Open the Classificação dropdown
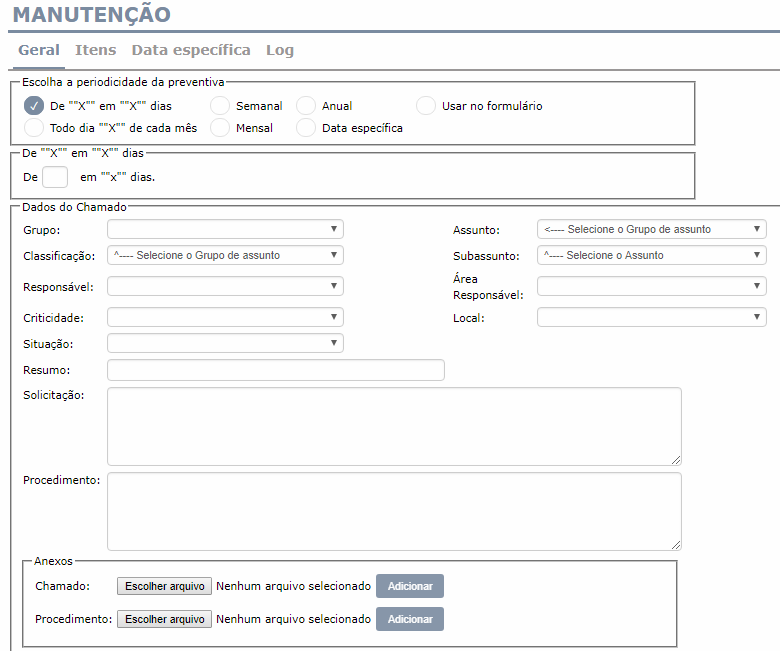This screenshot has width=780, height=651. pyautogui.click(x=225, y=255)
